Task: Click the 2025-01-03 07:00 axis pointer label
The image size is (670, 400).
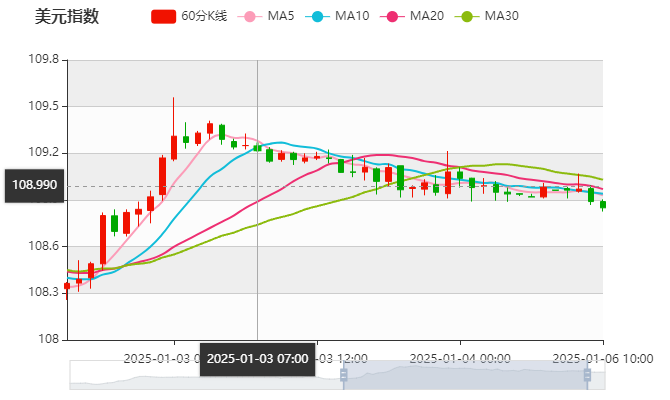Action: pyautogui.click(x=258, y=358)
